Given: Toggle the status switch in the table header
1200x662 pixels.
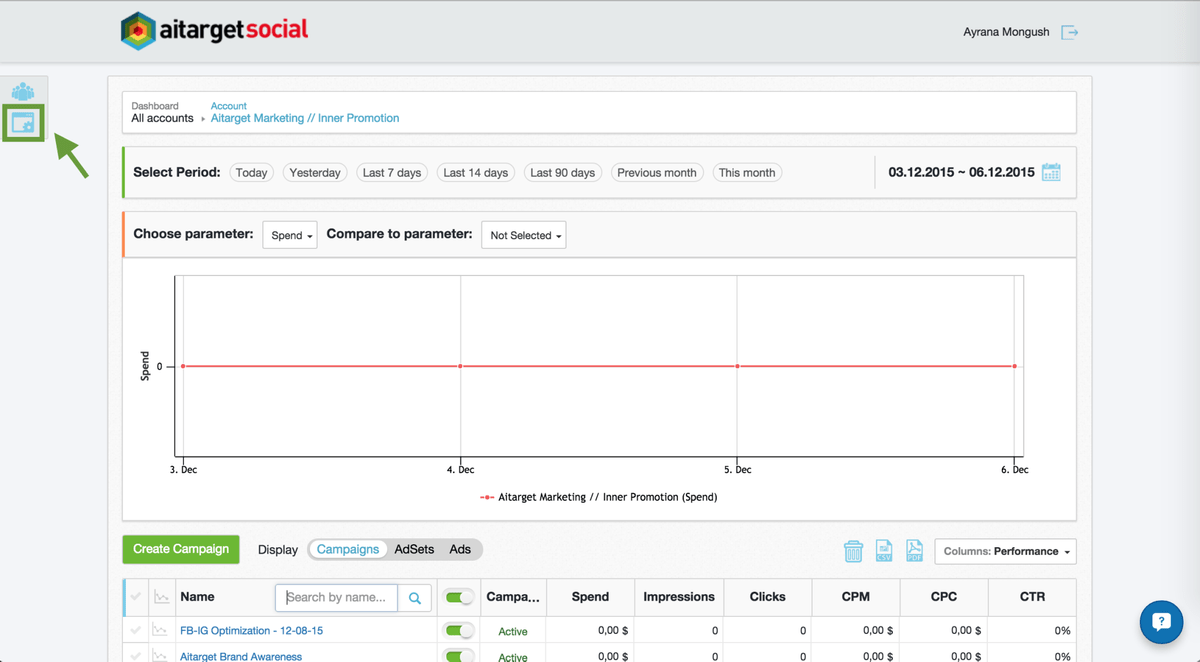Looking at the screenshot, I should click(x=459, y=597).
